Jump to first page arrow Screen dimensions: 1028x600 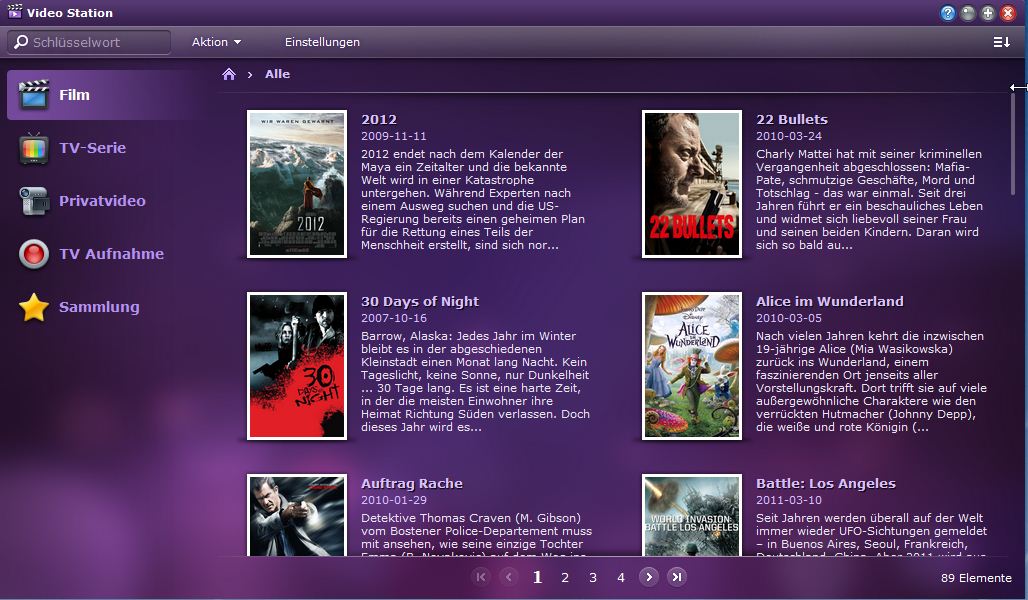[481, 577]
